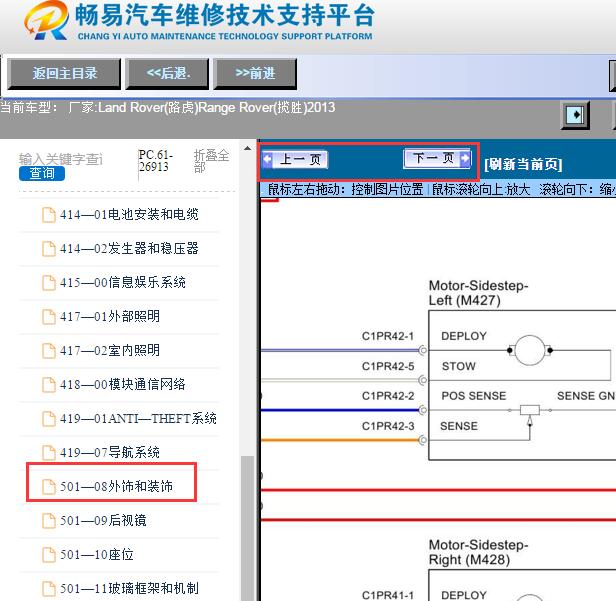Return to main directory with 返回主目录

64,73
